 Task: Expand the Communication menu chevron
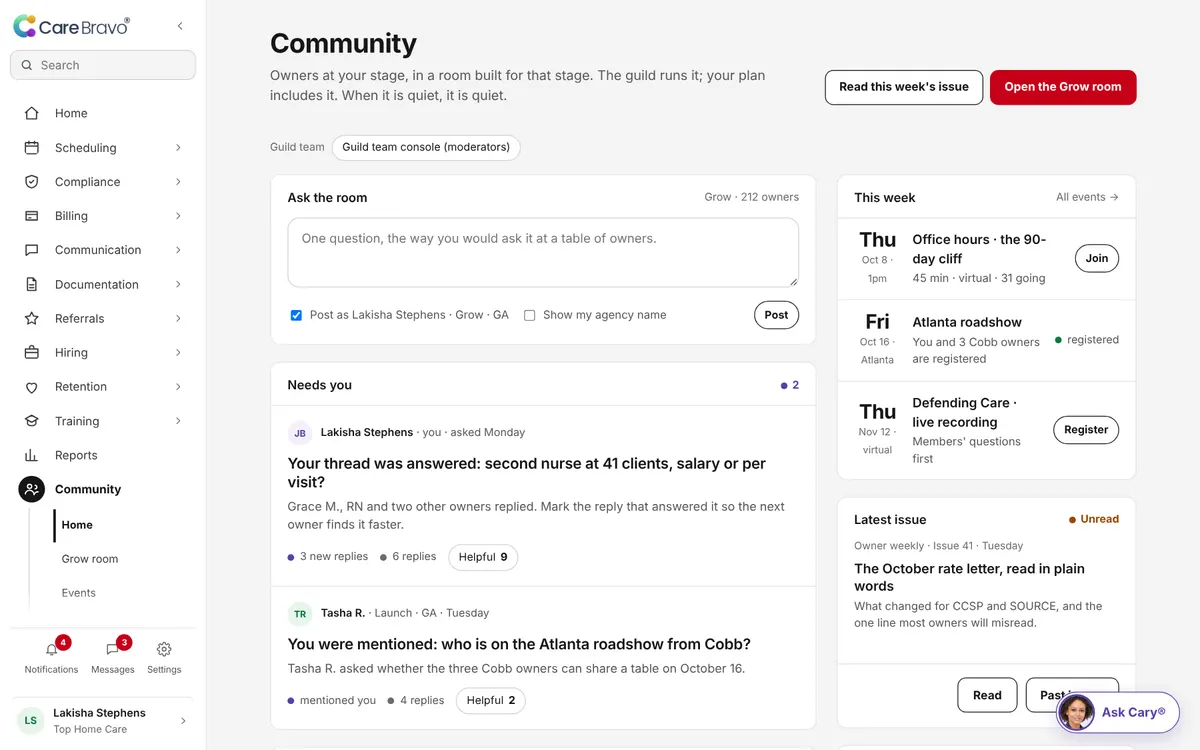point(178,250)
